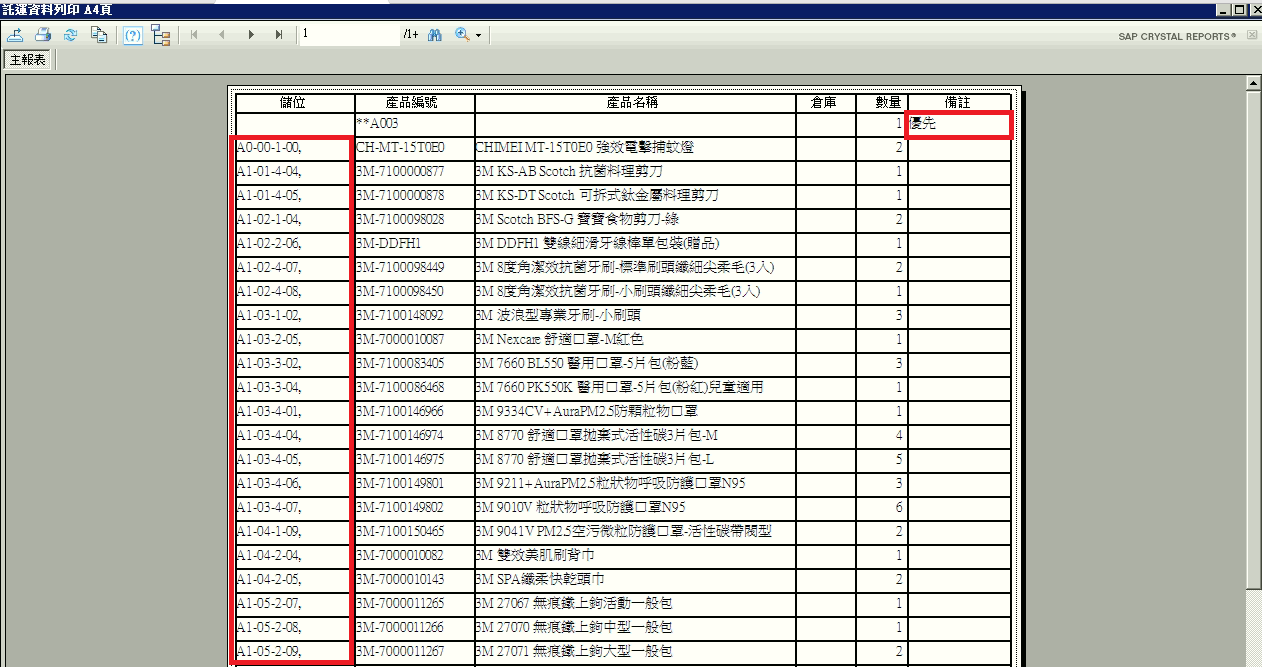1262x667 pixels.
Task: Toggle the parameter panel icon
Action: click(x=133, y=35)
